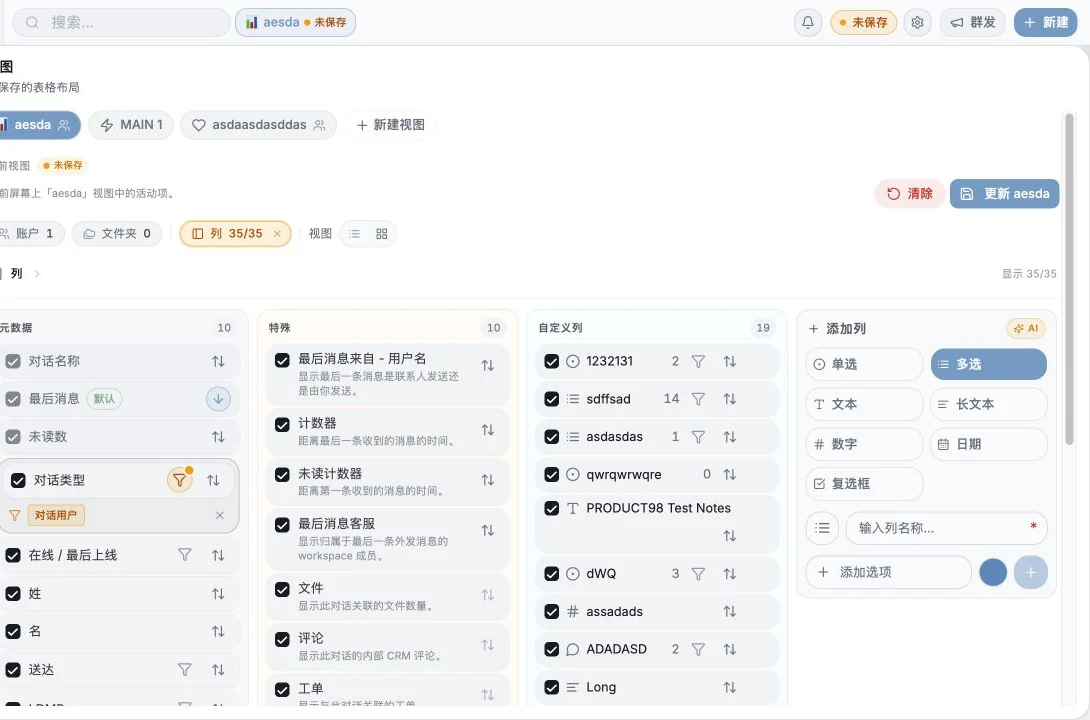Click the 群发 broadcast button
Image resolution: width=1090 pixels, height=720 pixels.
[x=973, y=22]
